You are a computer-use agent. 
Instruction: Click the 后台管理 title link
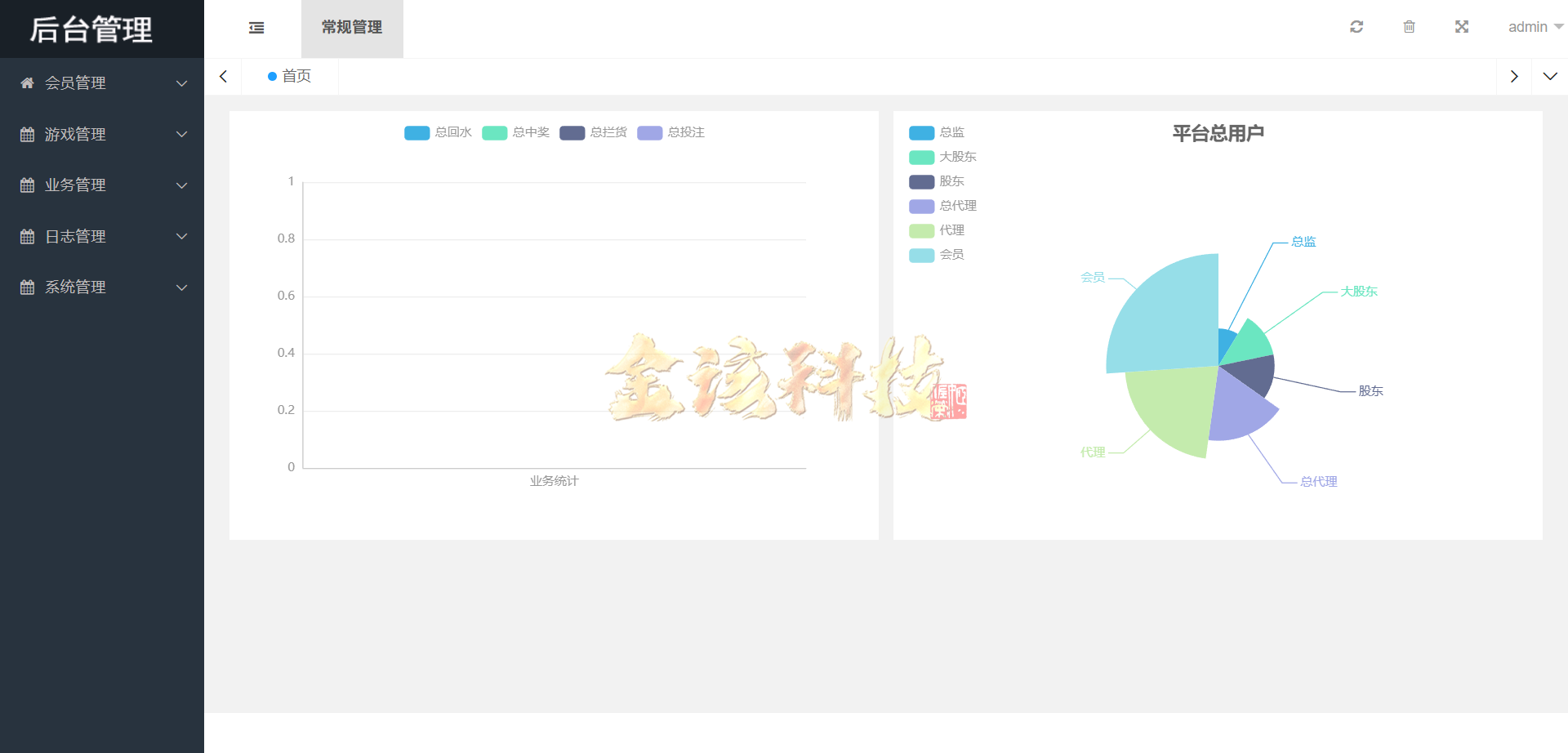[x=90, y=29]
